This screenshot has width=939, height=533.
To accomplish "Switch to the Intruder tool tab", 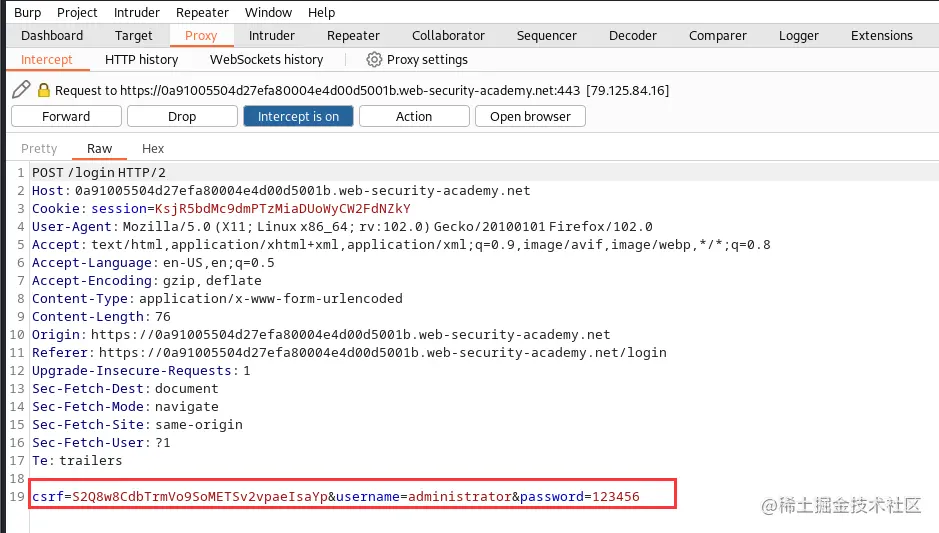I will coord(272,35).
